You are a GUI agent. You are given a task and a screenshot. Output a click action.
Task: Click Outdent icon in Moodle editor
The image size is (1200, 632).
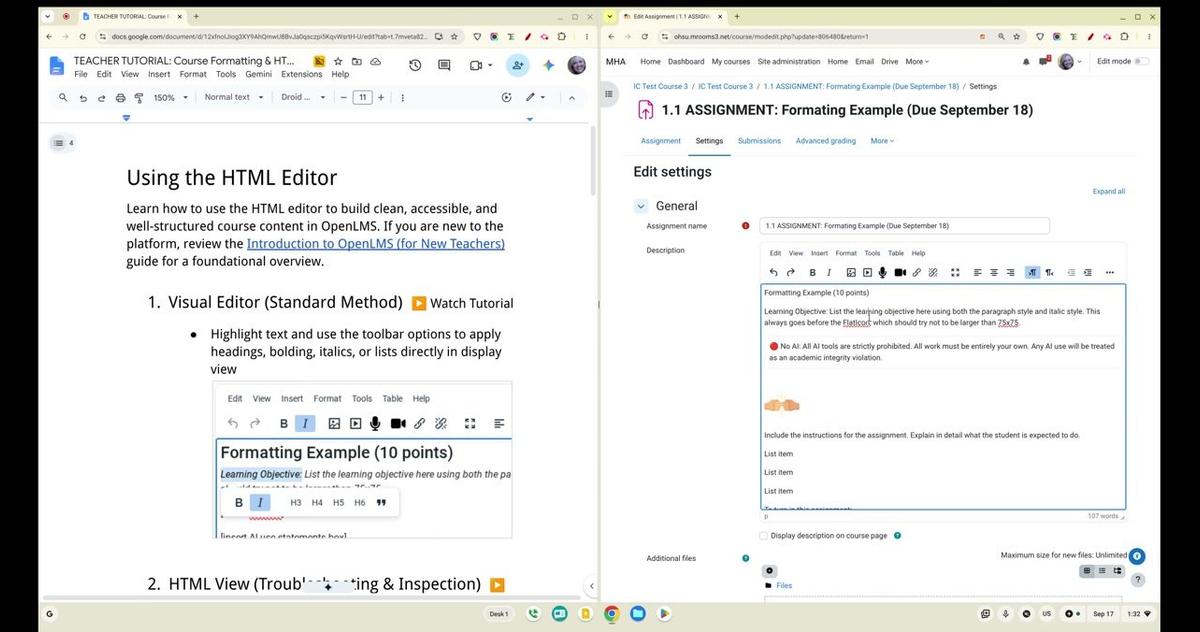(1072, 272)
